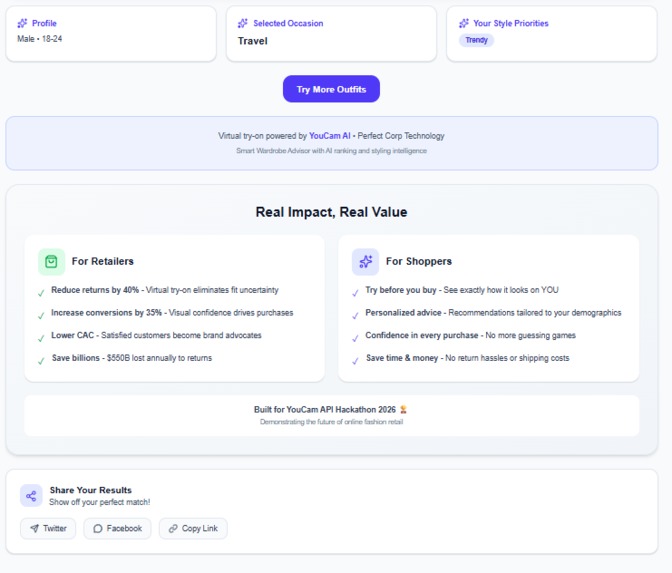
Task: Click the 'Real Impact, Real Value' heading
Action: click(x=331, y=212)
